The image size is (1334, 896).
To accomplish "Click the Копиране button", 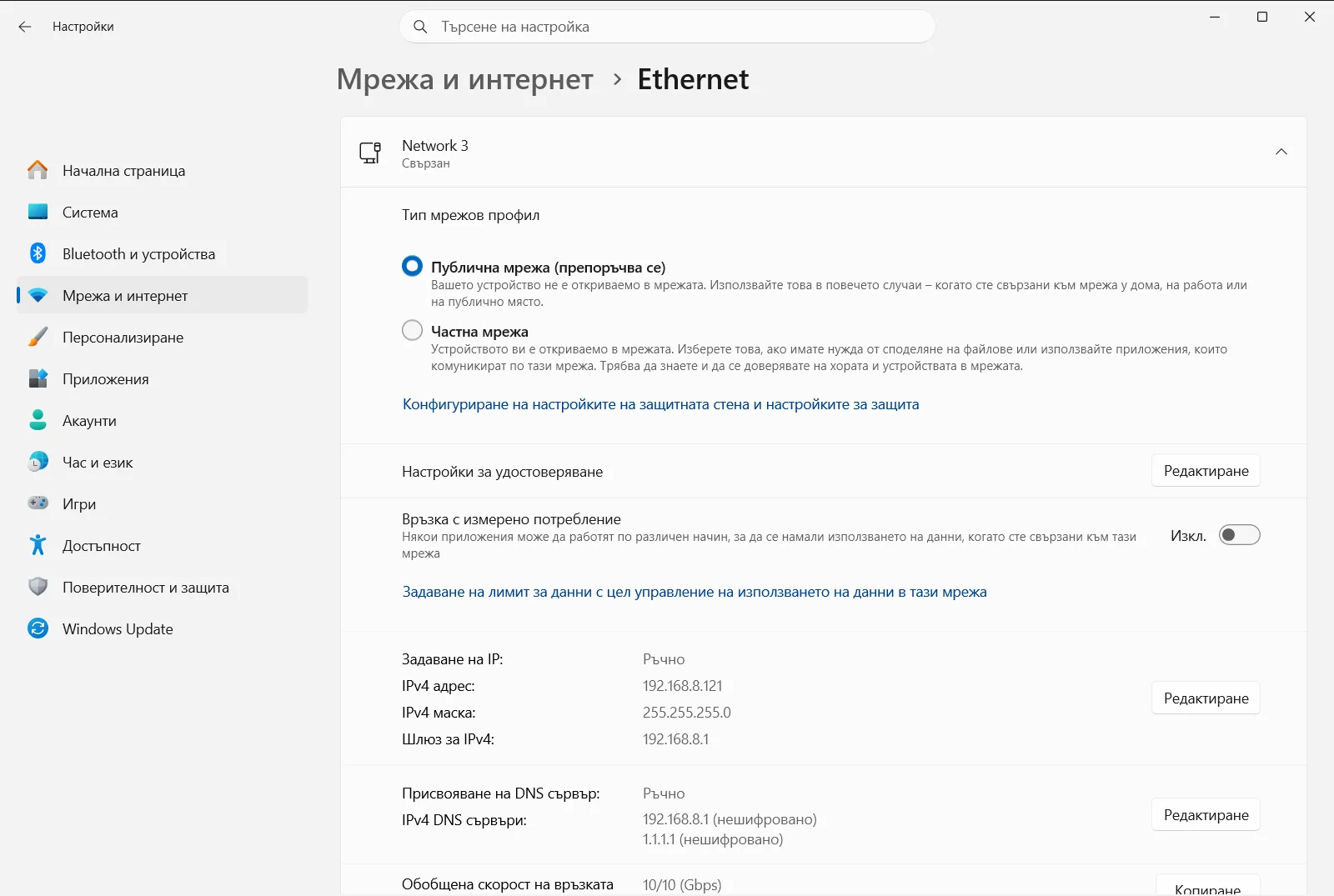I will point(1207,885).
